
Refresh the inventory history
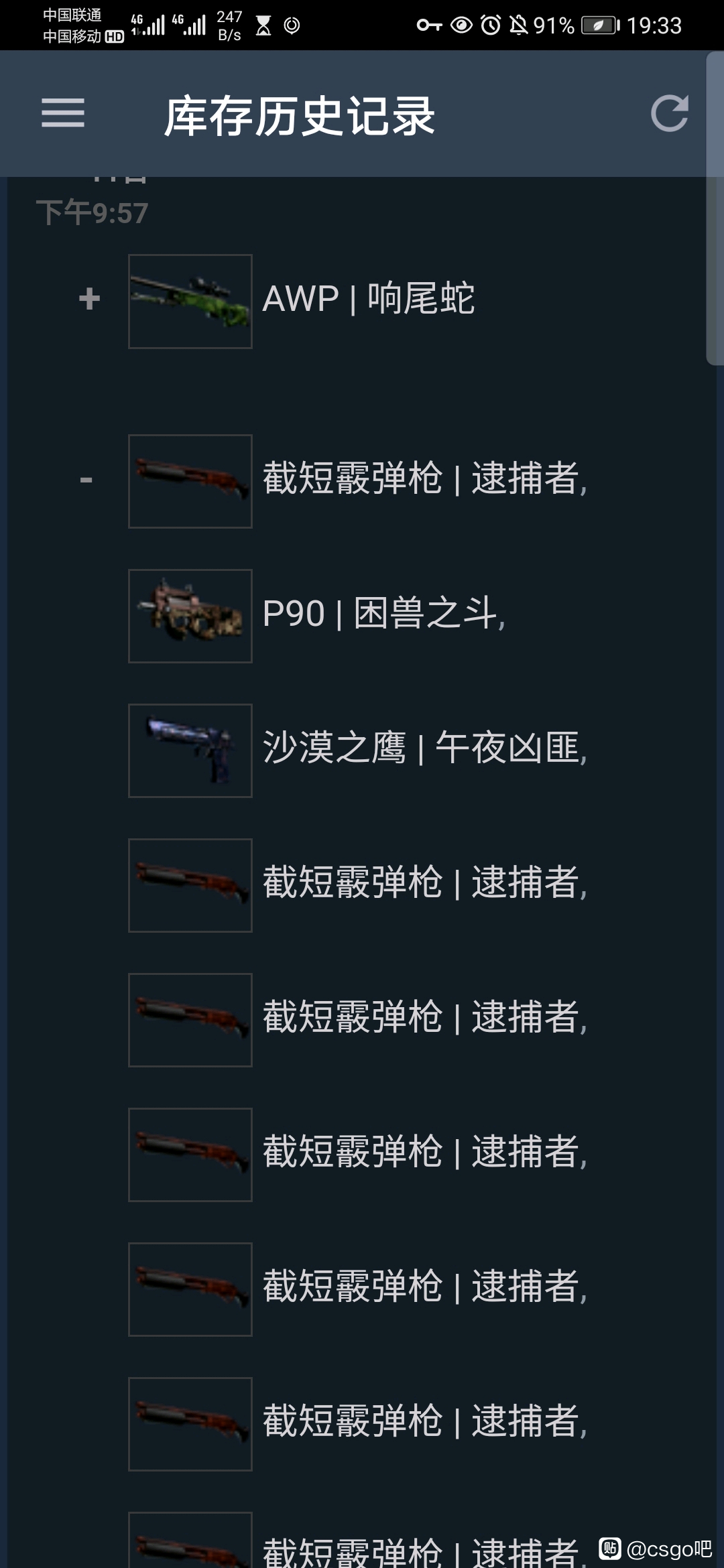click(x=670, y=113)
